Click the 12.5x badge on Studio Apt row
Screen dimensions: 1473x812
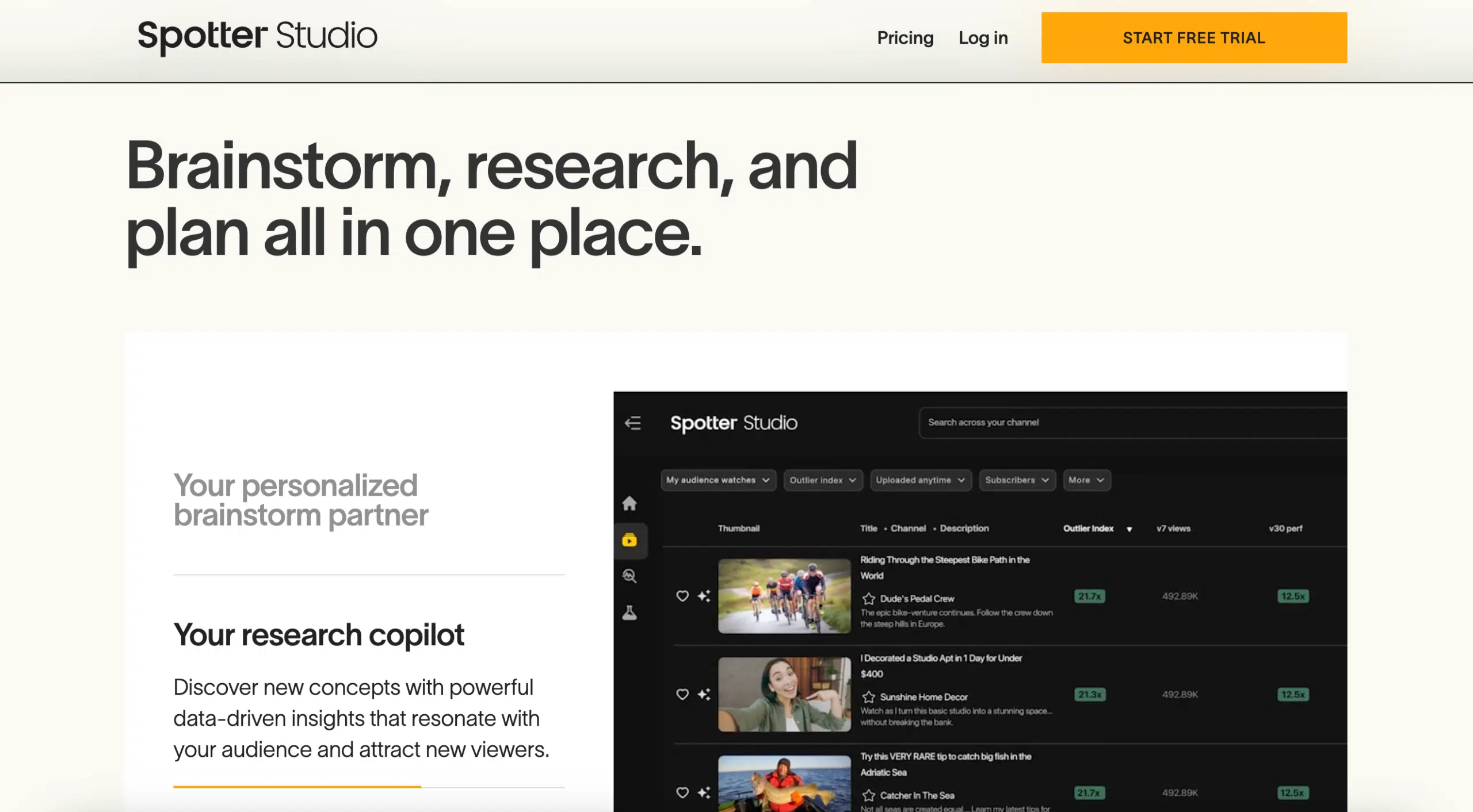1293,695
